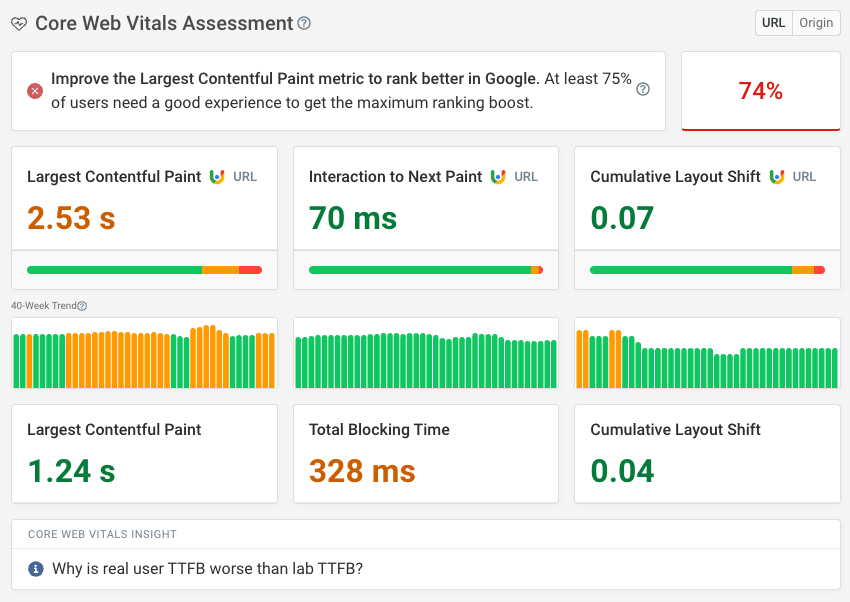Toggle the URL scope badge on the Cumulative Layout Shift card
Viewport: 850px width, 602px height.
pos(804,176)
